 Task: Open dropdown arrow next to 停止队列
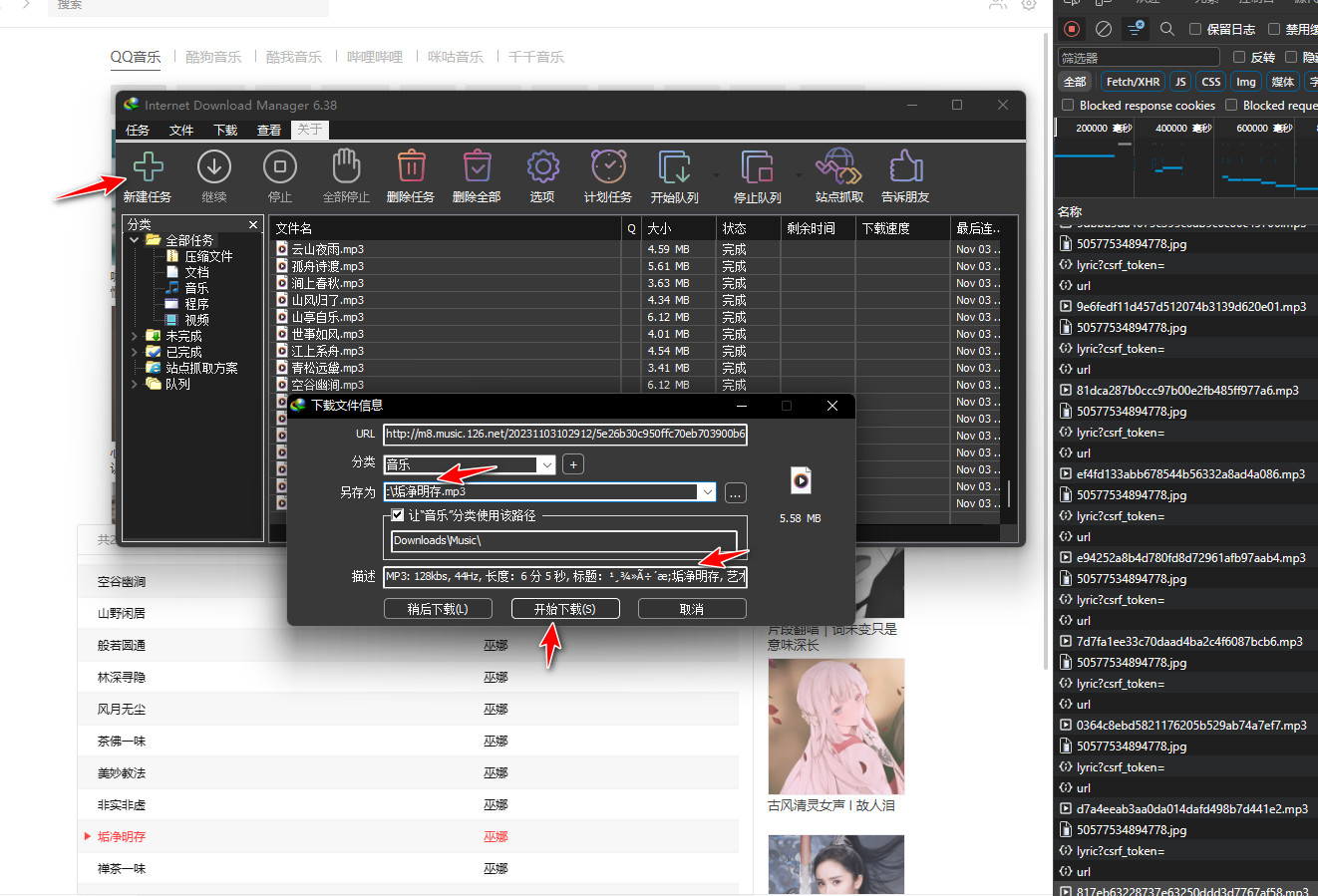pyautogui.click(x=797, y=174)
